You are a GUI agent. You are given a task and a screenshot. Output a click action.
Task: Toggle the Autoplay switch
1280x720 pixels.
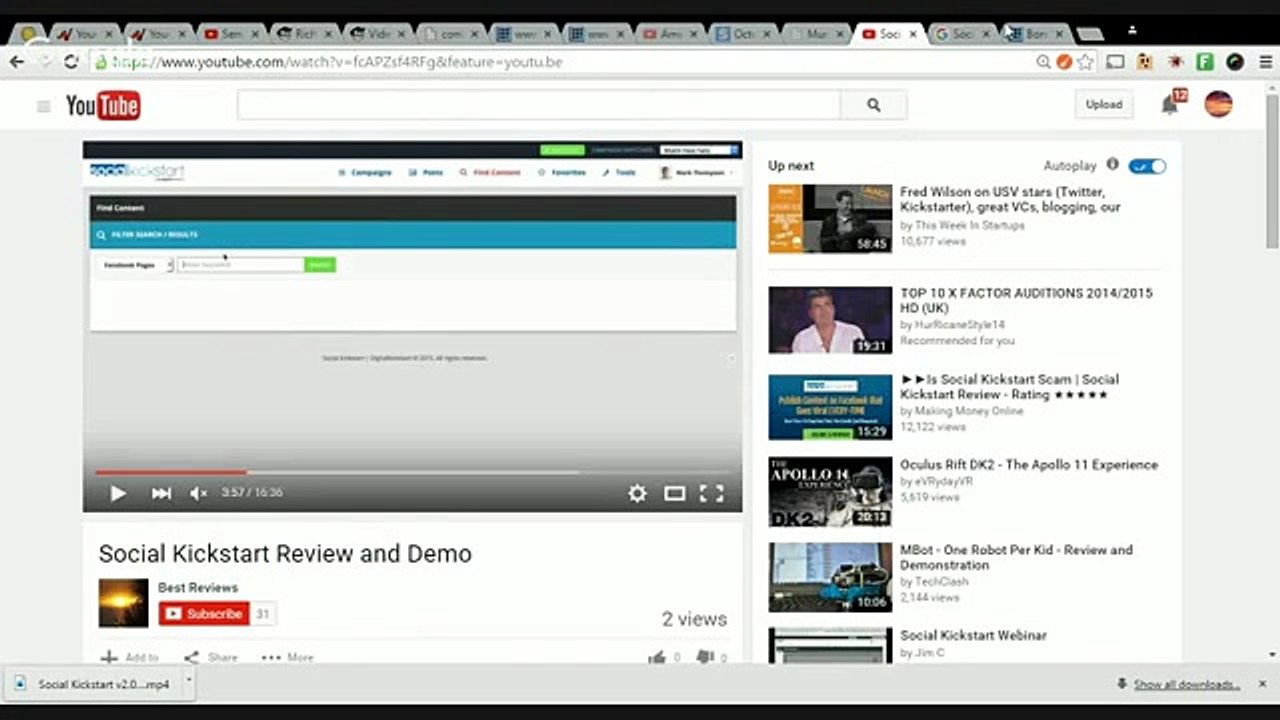pos(1147,166)
